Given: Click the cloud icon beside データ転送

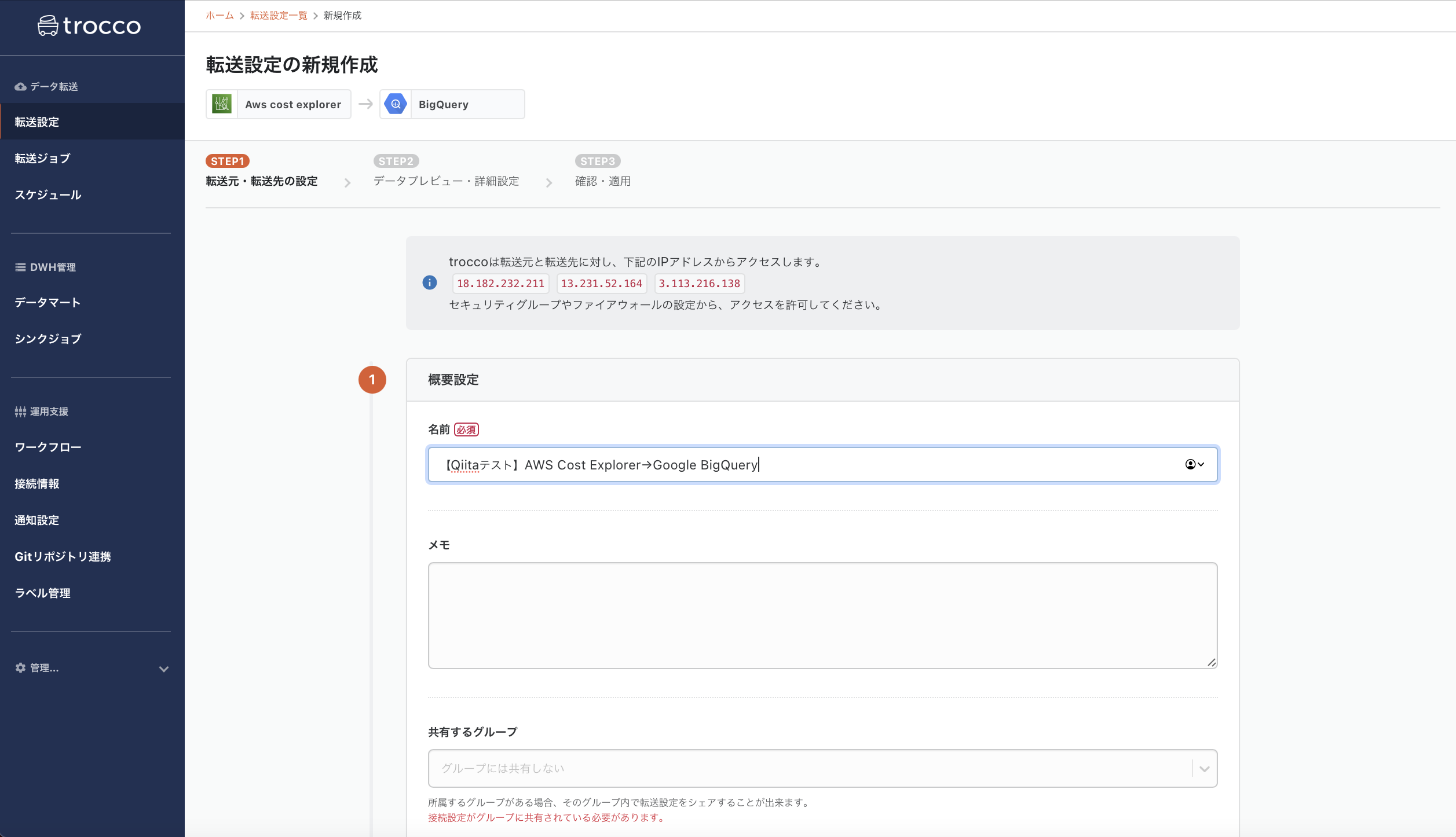Looking at the screenshot, I should tap(20, 86).
